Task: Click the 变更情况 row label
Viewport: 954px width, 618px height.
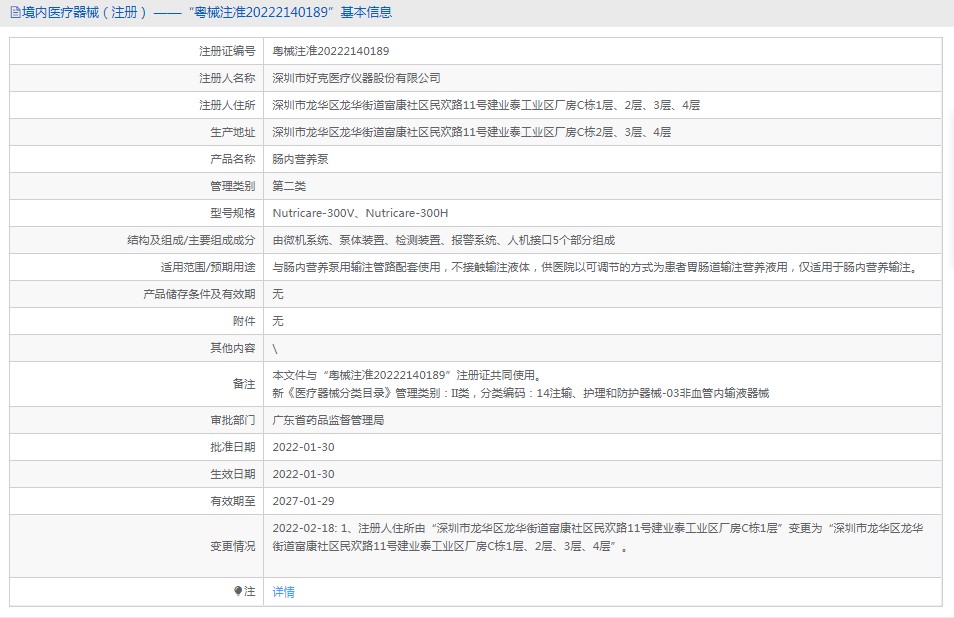Action: pyautogui.click(x=232, y=546)
